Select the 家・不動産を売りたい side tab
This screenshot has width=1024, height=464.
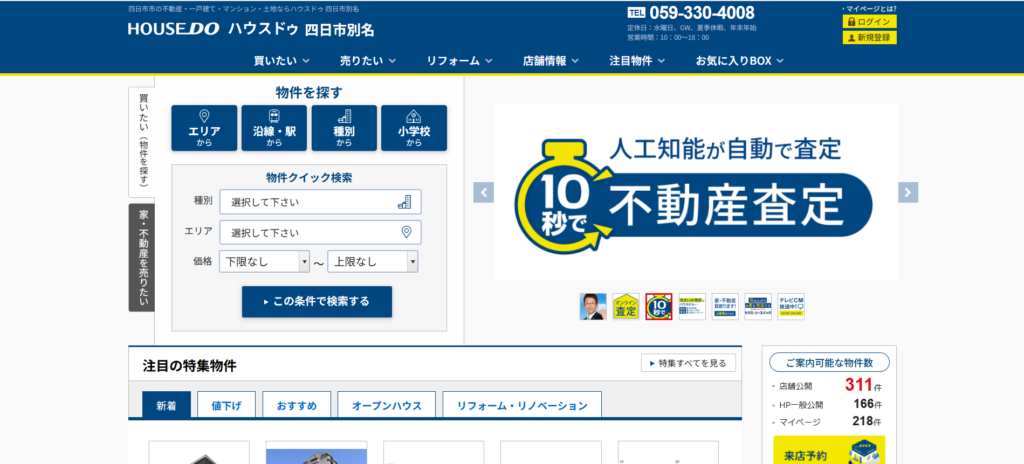tap(142, 257)
